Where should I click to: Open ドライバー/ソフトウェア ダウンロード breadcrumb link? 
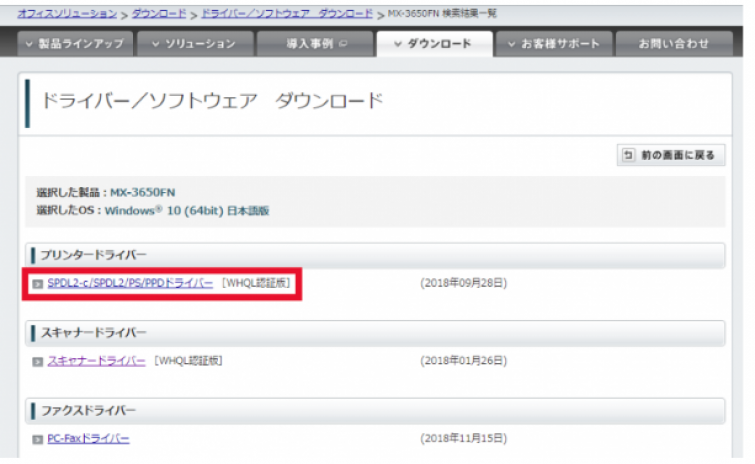(x=287, y=13)
